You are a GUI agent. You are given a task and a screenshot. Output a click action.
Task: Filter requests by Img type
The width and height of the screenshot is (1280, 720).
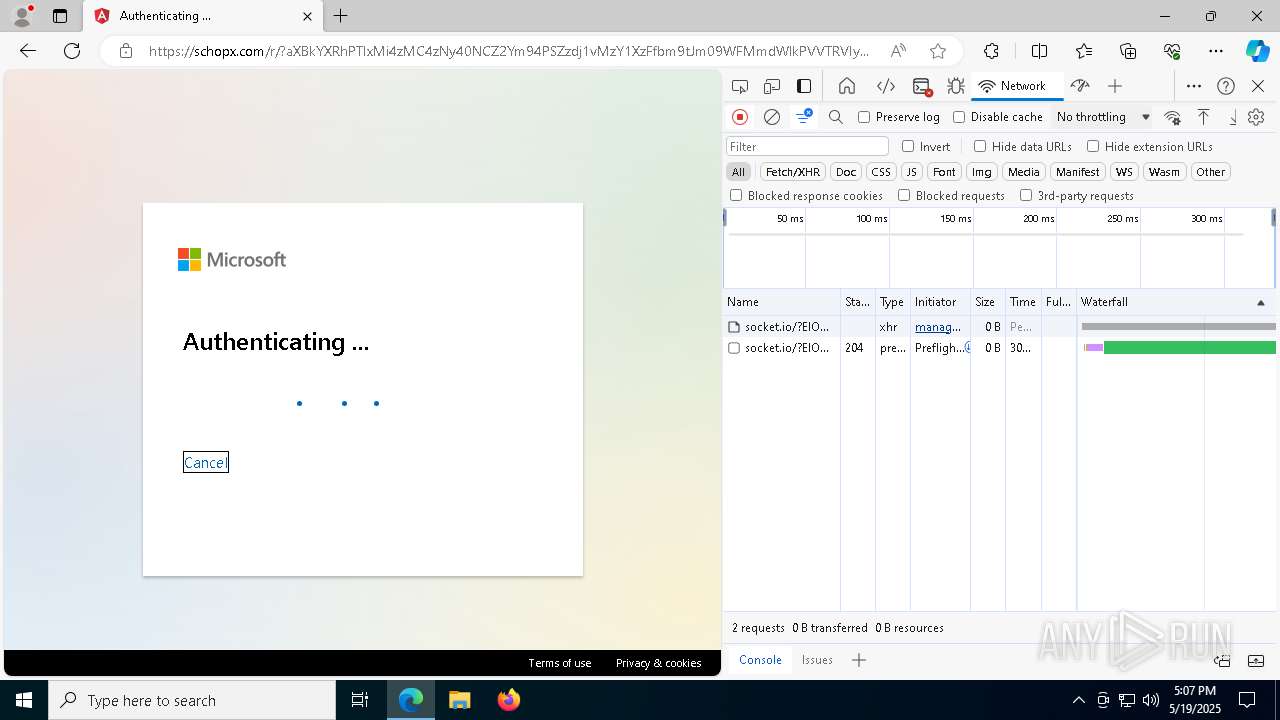[x=982, y=172]
